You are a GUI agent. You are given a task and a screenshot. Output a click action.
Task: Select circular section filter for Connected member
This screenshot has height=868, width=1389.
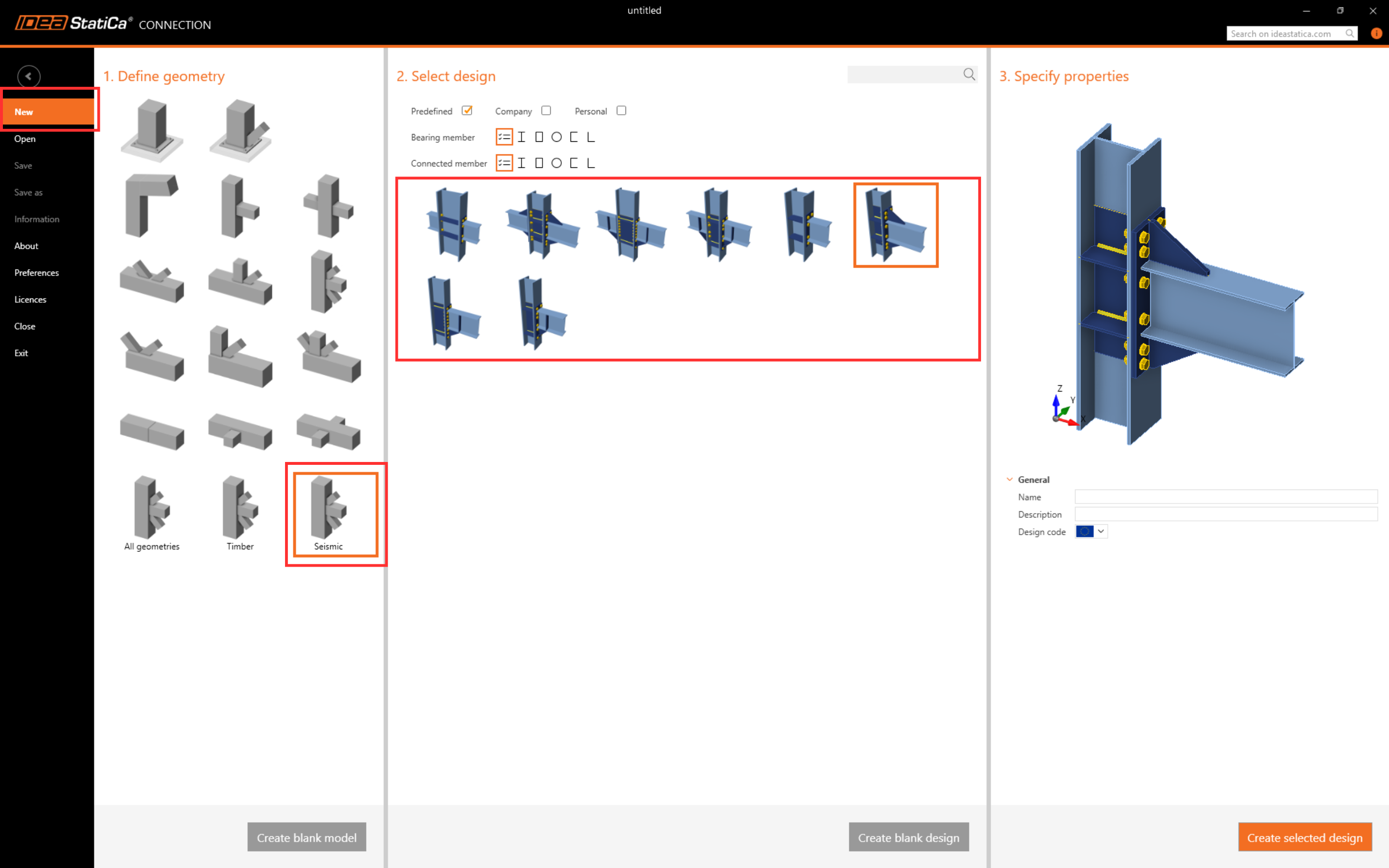pos(556,163)
